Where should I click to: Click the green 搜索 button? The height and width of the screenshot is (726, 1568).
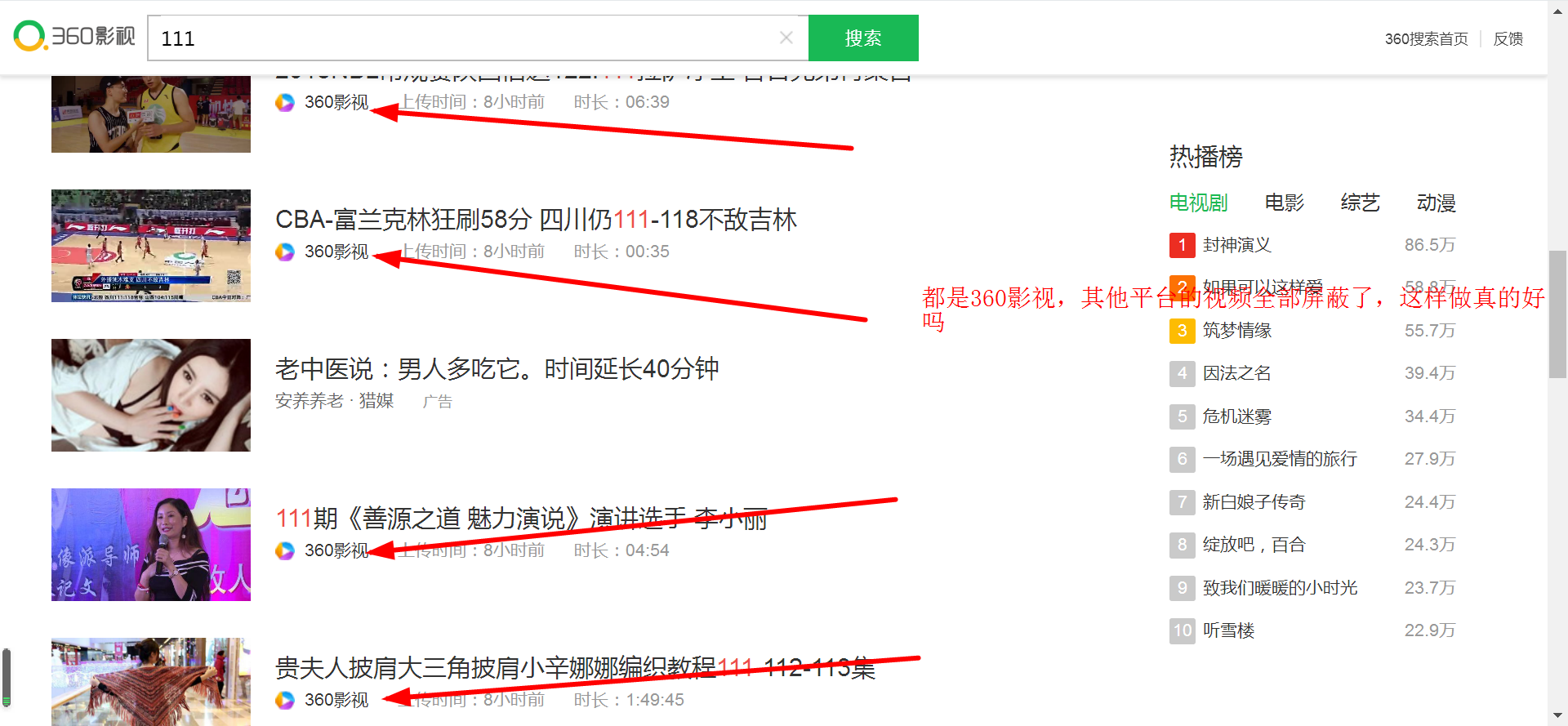(863, 38)
